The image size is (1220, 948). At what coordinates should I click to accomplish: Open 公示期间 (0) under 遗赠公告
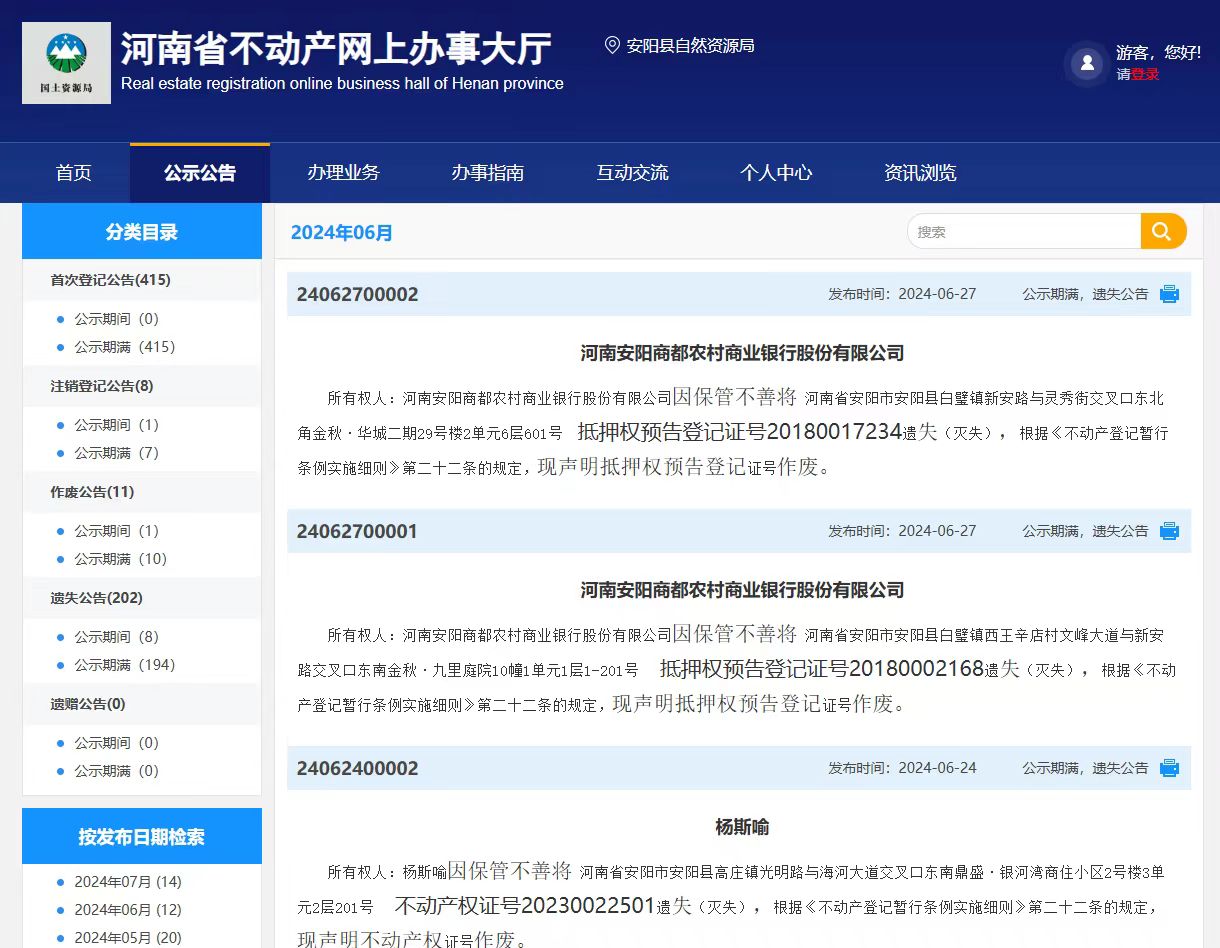click(116, 743)
